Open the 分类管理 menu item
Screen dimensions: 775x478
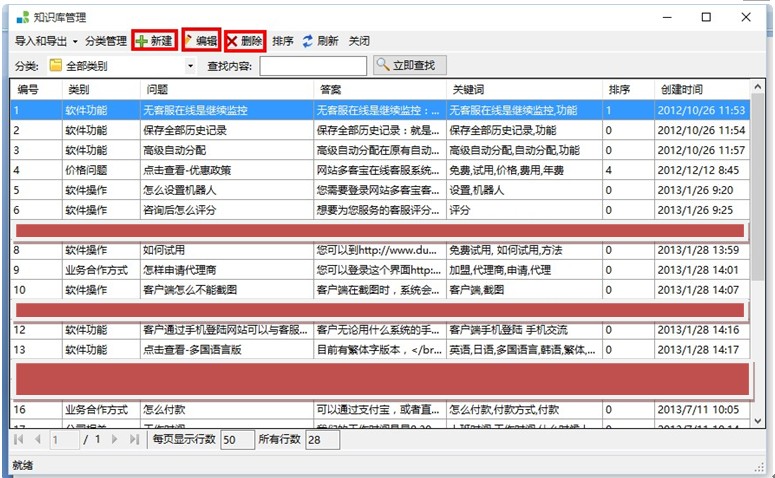[105, 41]
